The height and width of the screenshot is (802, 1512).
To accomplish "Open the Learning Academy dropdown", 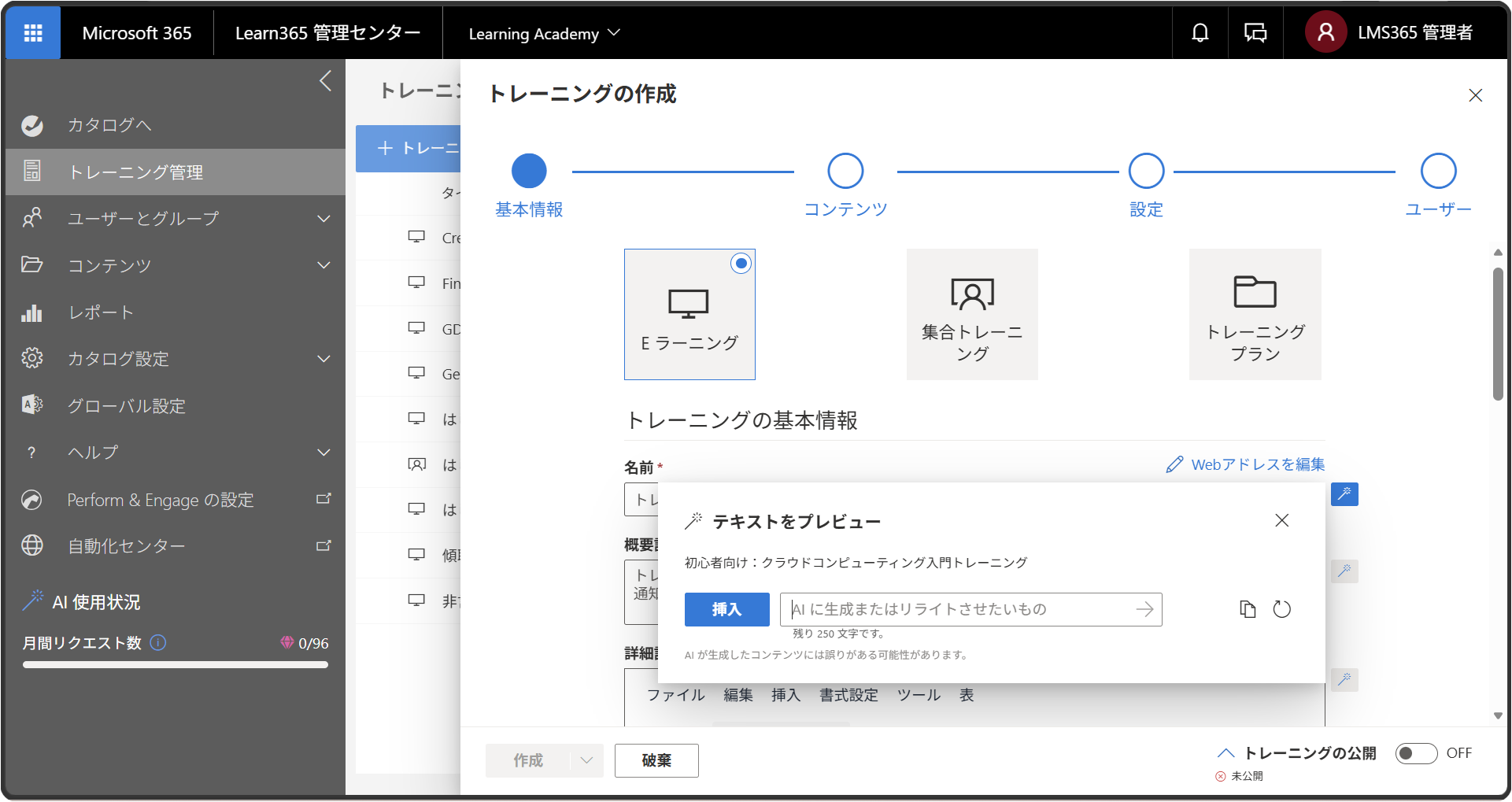I will (545, 33).
